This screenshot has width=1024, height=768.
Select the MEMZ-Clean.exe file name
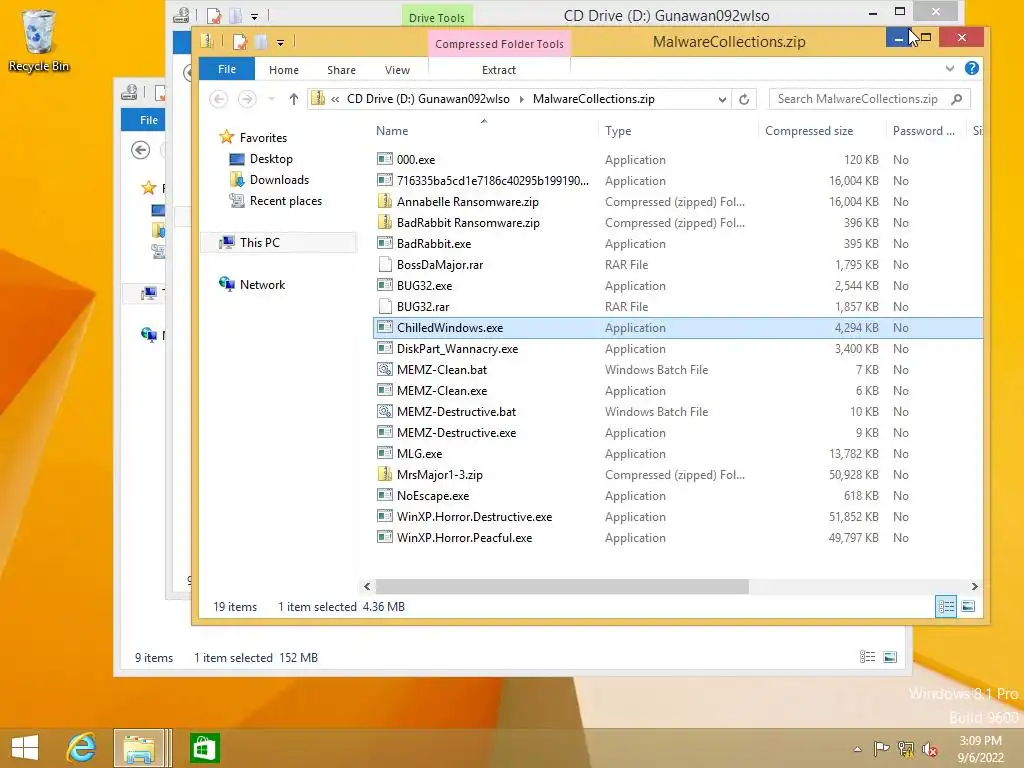(x=442, y=391)
